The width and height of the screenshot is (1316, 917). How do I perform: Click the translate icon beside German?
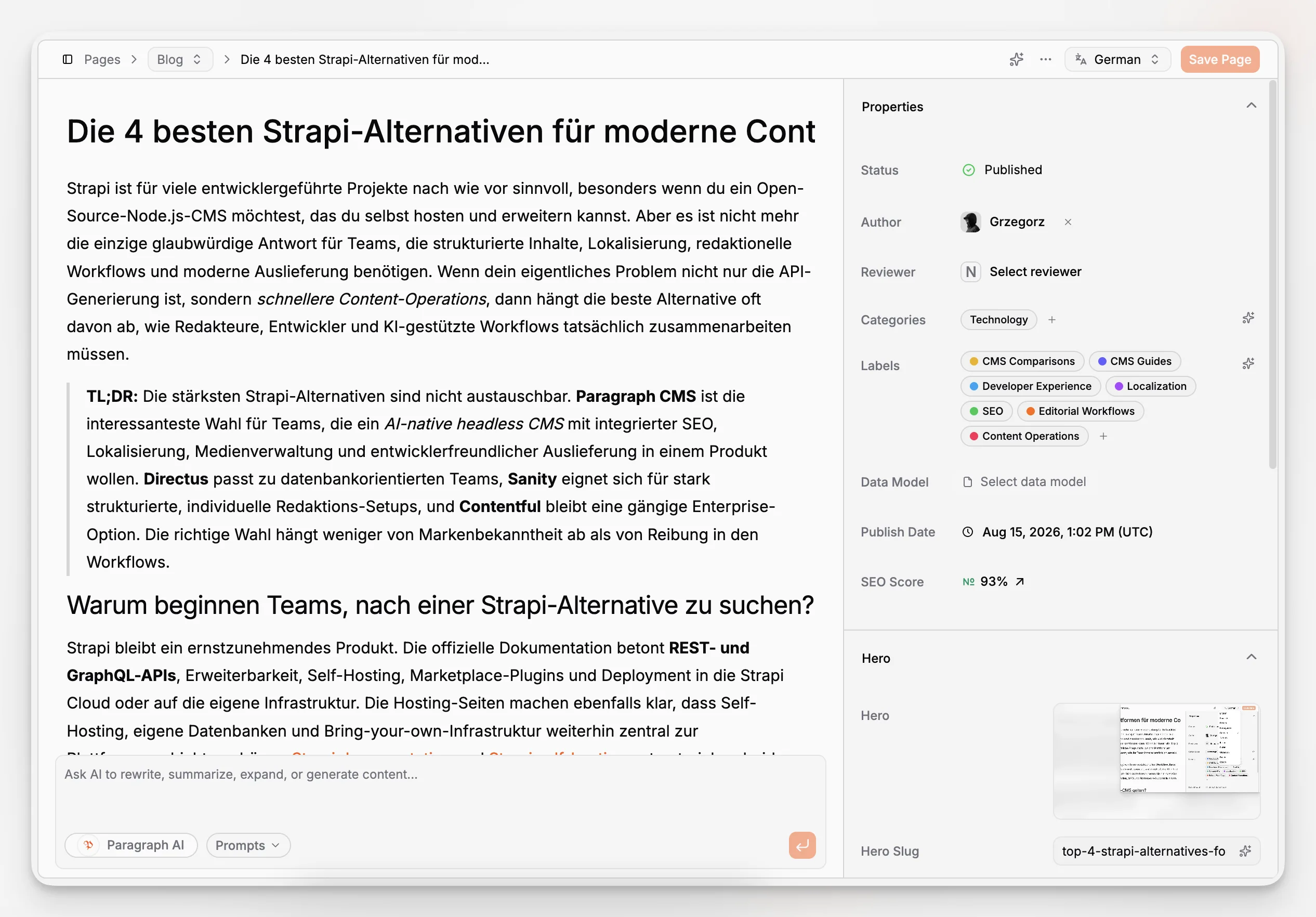point(1081,60)
